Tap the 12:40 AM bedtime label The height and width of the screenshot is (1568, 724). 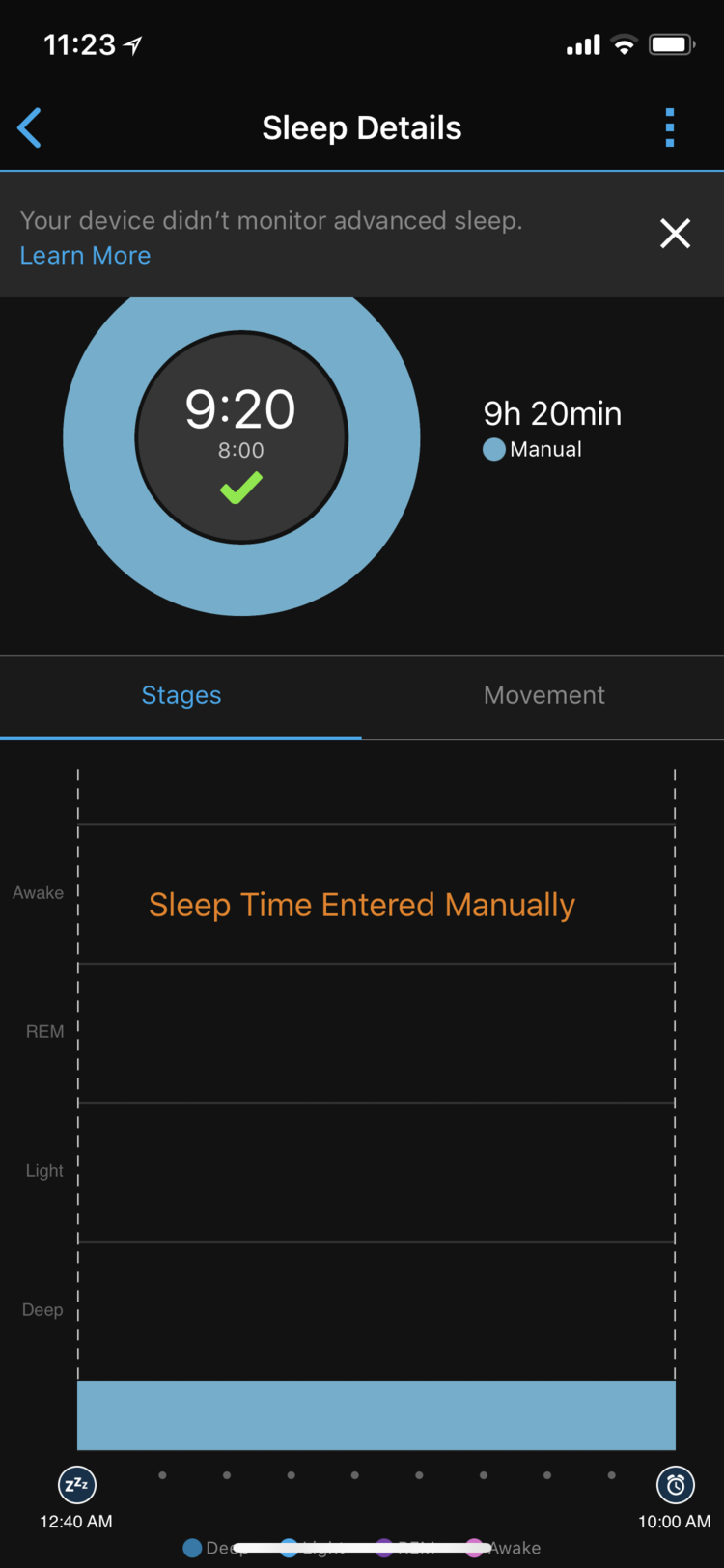[x=76, y=1522]
